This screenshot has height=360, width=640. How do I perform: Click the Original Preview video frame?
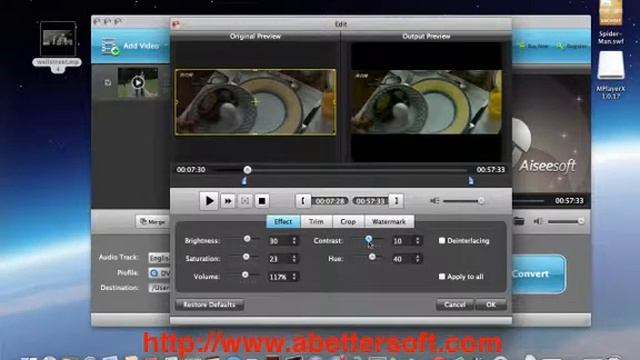[x=256, y=102]
